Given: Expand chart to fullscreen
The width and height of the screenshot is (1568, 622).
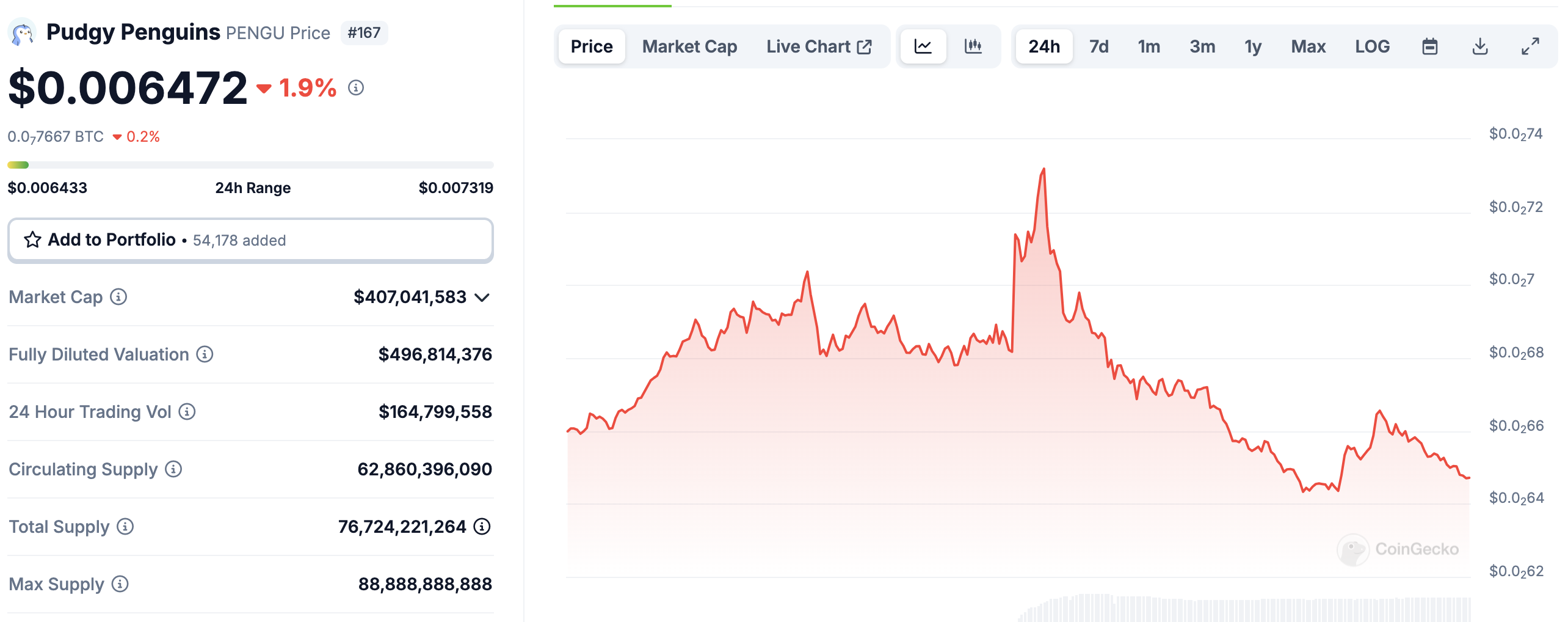Looking at the screenshot, I should click(1530, 46).
